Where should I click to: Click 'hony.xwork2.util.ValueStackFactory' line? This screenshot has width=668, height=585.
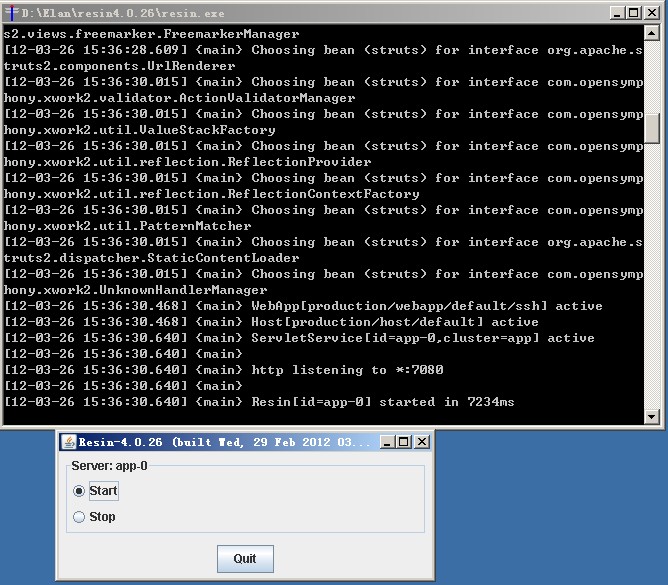139,130
